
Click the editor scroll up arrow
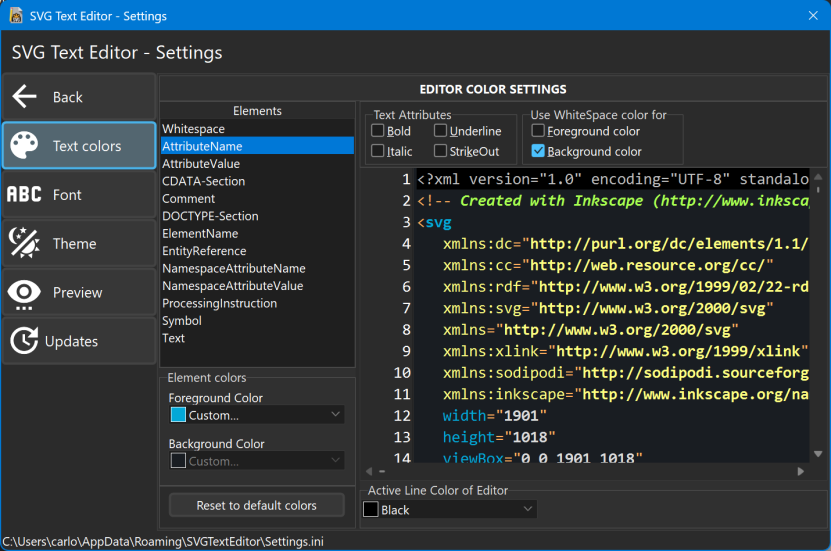[x=818, y=177]
